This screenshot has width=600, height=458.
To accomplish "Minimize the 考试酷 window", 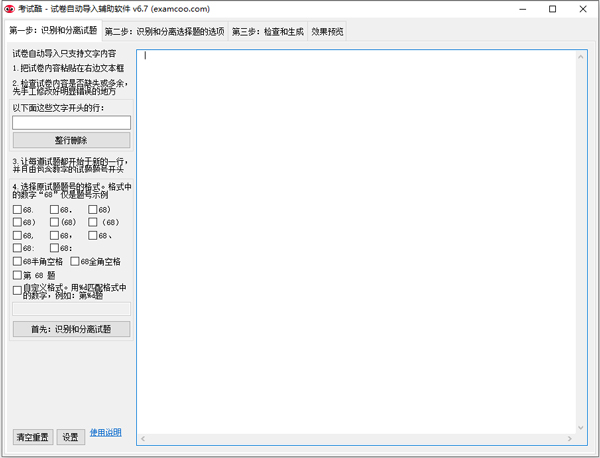I will [523, 9].
